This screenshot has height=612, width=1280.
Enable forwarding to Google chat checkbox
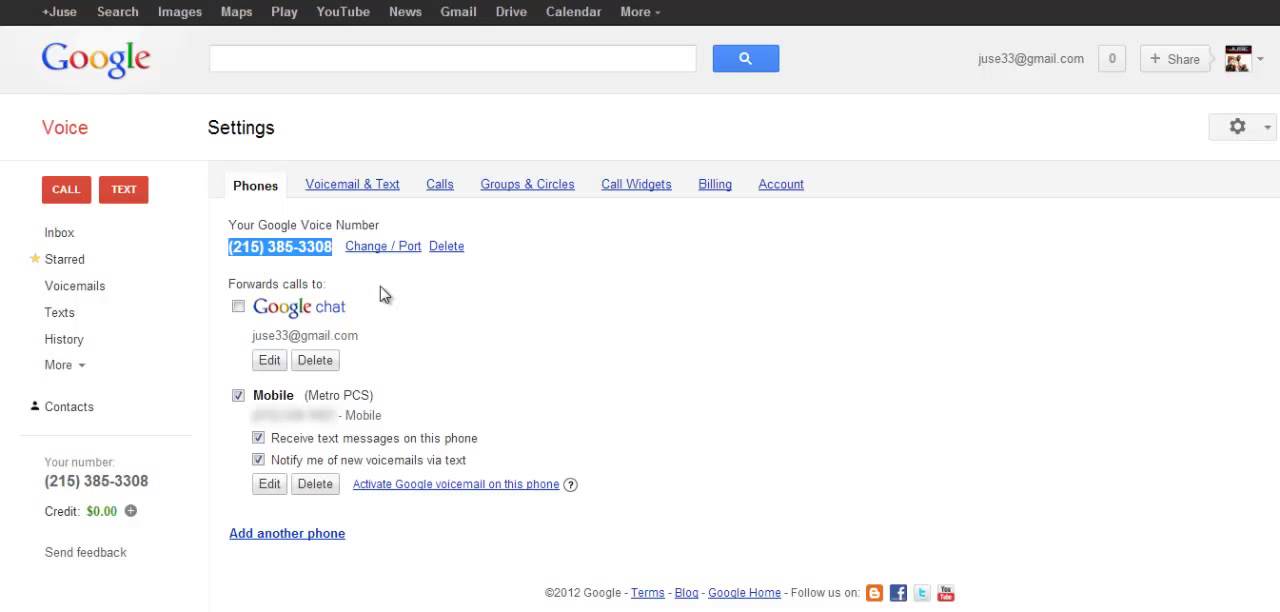pyautogui.click(x=238, y=306)
